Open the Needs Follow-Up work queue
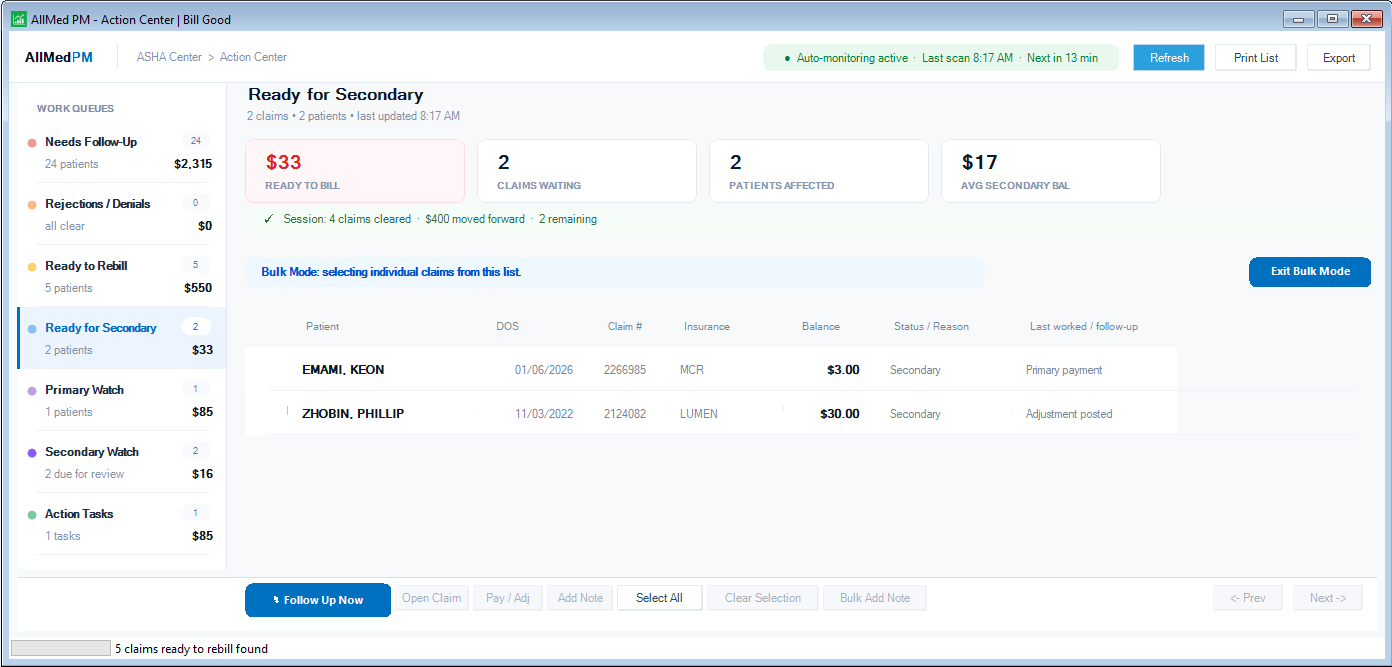This screenshot has height=667, width=1392. [x=122, y=152]
